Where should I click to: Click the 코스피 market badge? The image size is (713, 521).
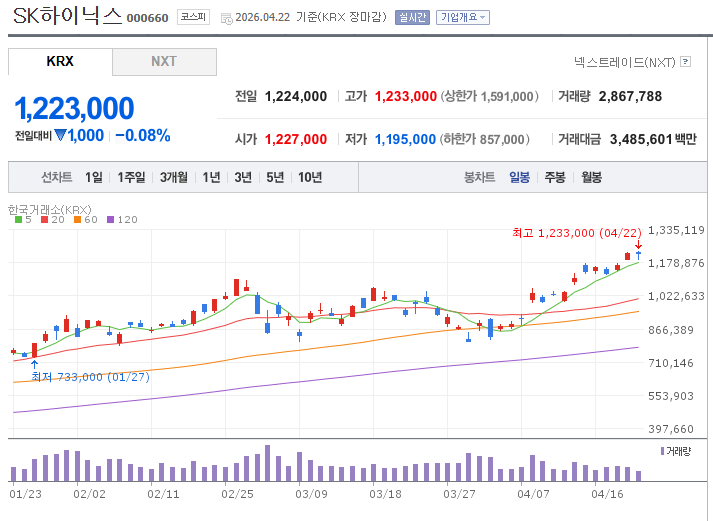pyautogui.click(x=193, y=17)
